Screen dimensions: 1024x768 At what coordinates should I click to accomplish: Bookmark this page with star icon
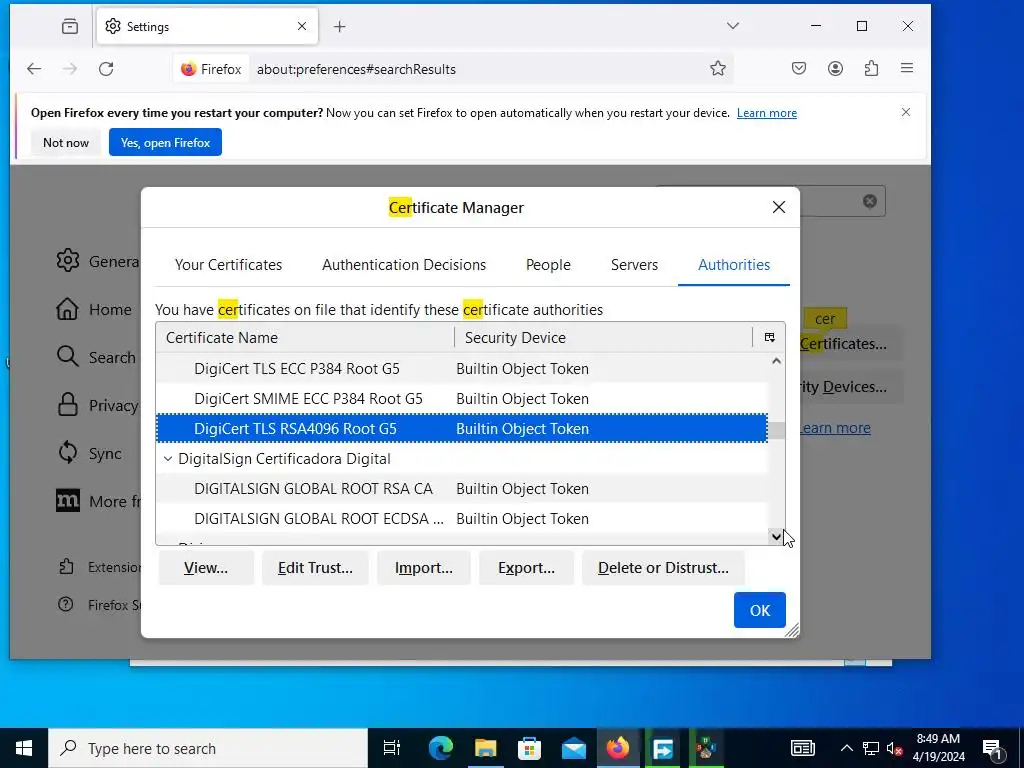[718, 69]
